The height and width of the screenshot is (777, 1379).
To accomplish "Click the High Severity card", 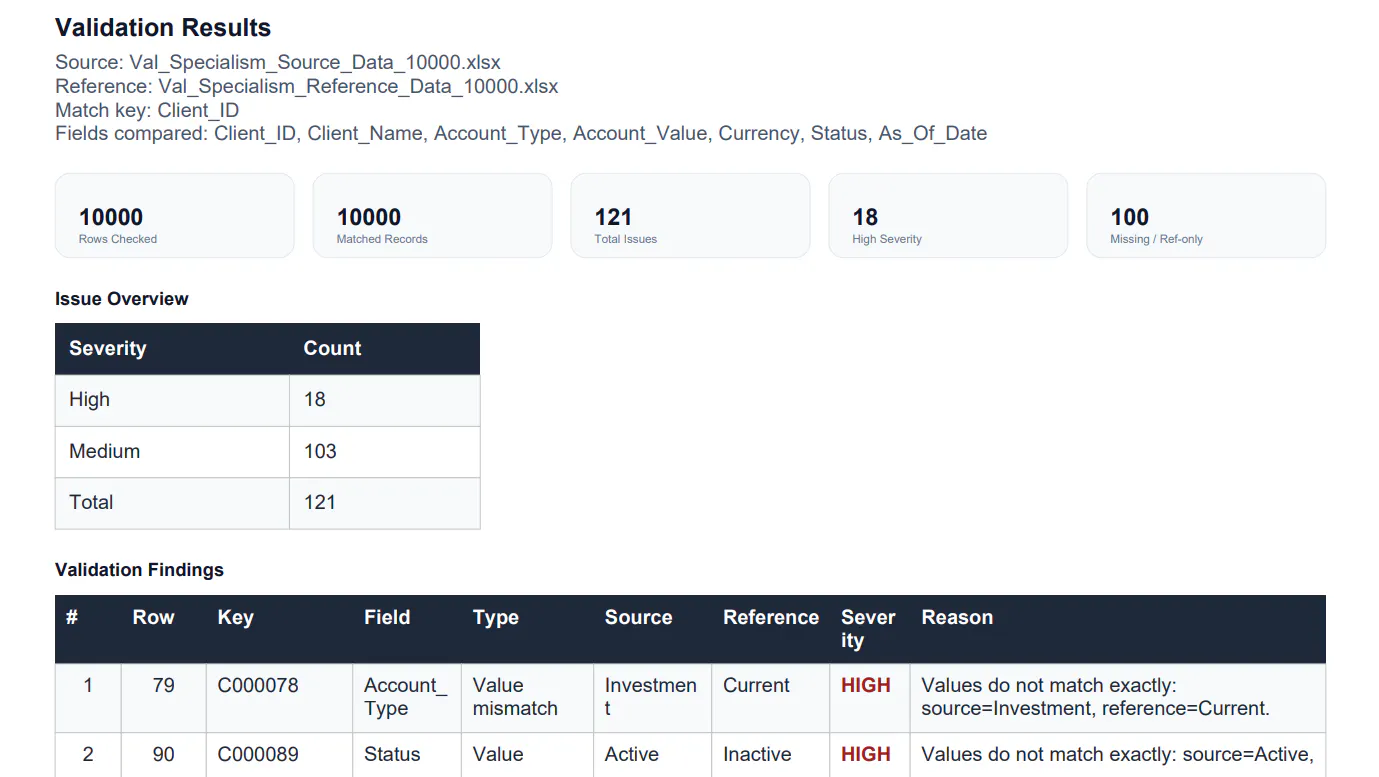I will click(x=948, y=216).
